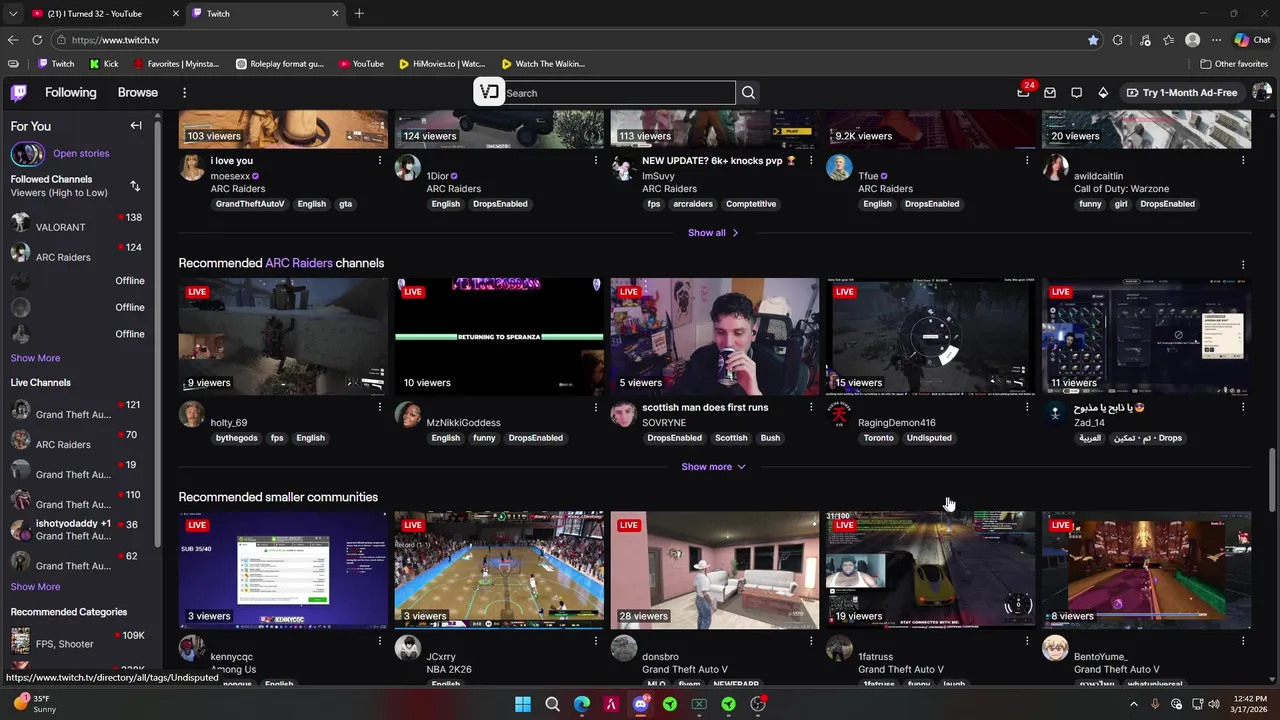Open options for holty_69 stream card
Viewport: 1280px width, 720px height.
coord(379,407)
